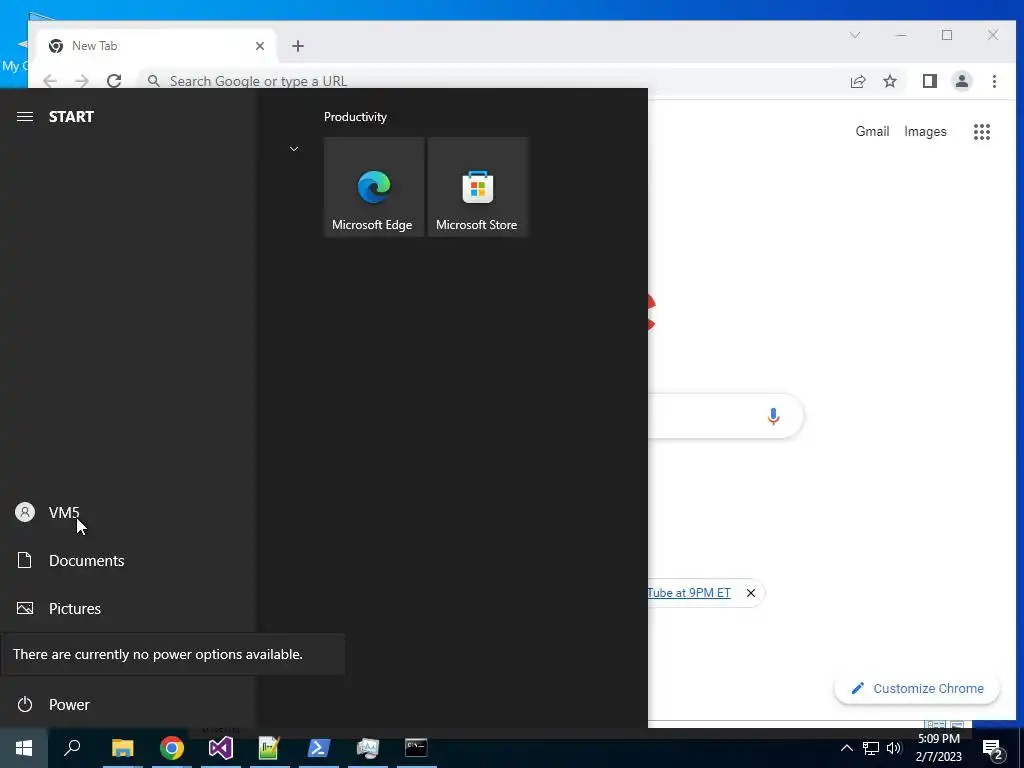Open the Microsoft Store tile
This screenshot has width=1024, height=768.
[477, 187]
